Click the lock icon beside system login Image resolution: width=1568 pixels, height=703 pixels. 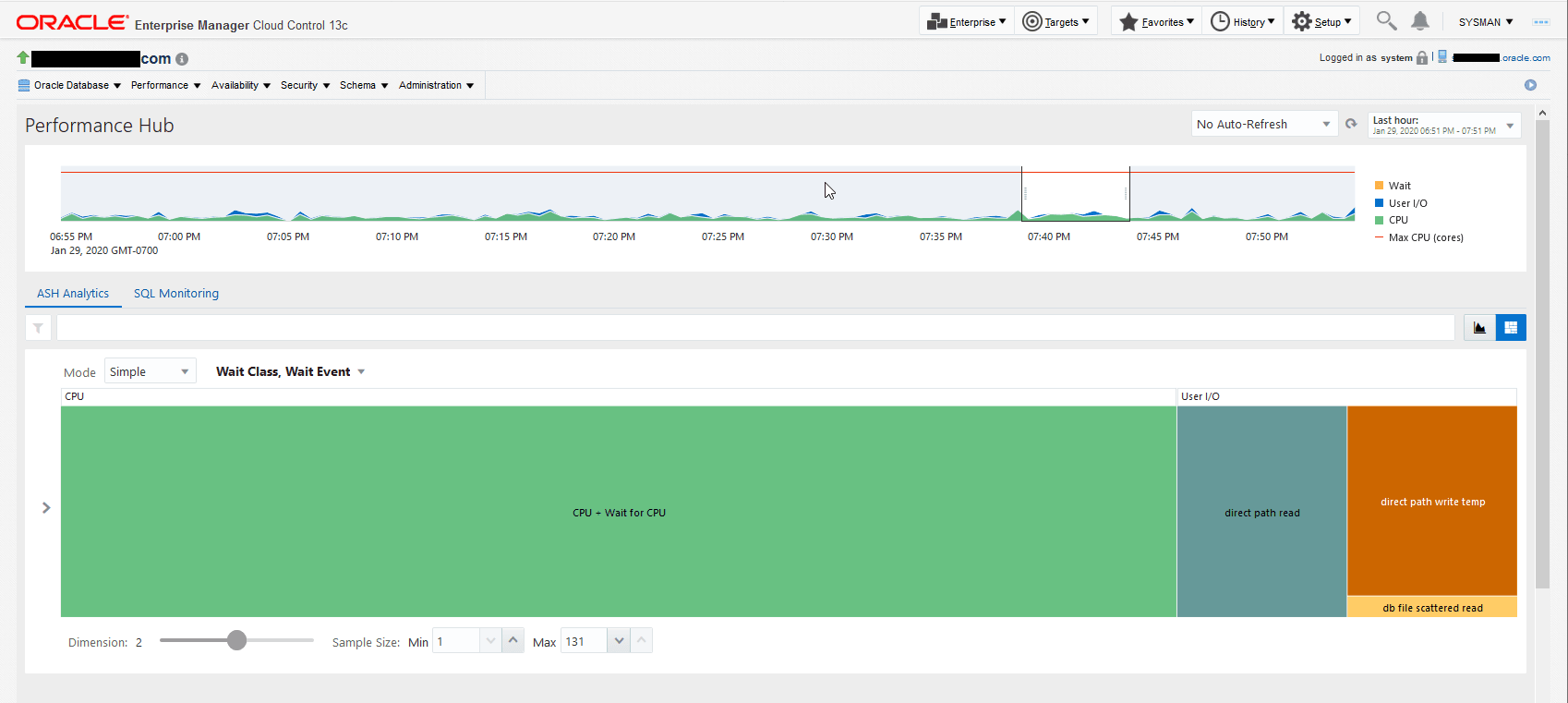pos(1422,57)
